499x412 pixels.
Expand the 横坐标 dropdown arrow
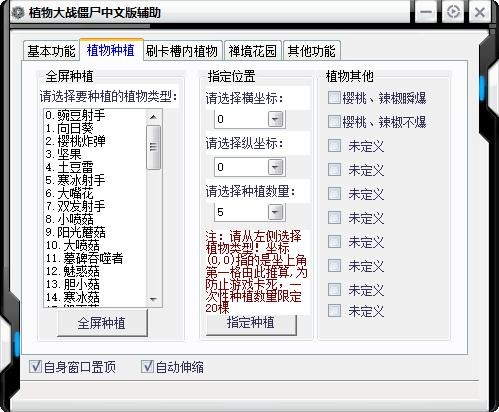click(x=276, y=119)
